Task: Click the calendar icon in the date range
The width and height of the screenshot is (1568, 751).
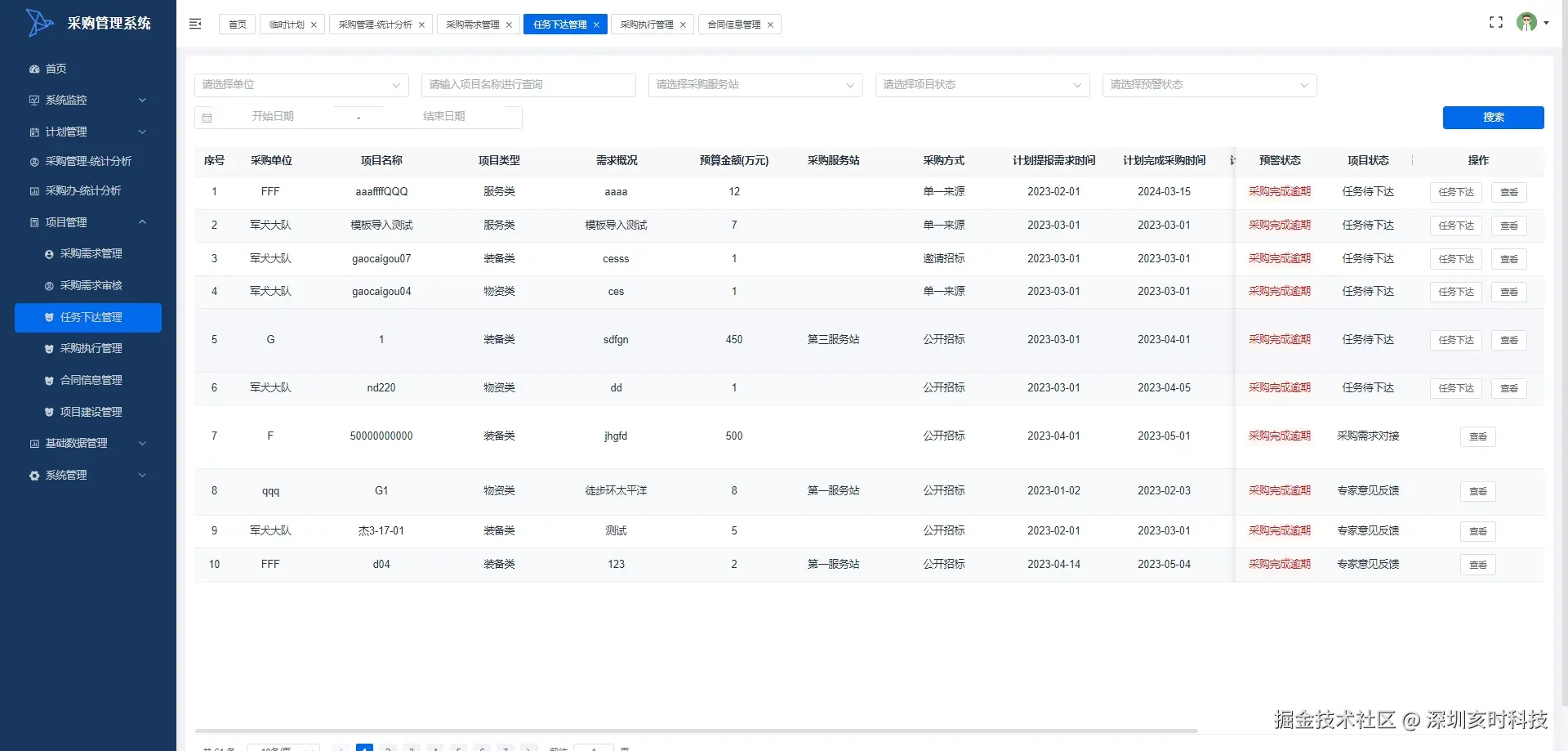Action: [207, 118]
